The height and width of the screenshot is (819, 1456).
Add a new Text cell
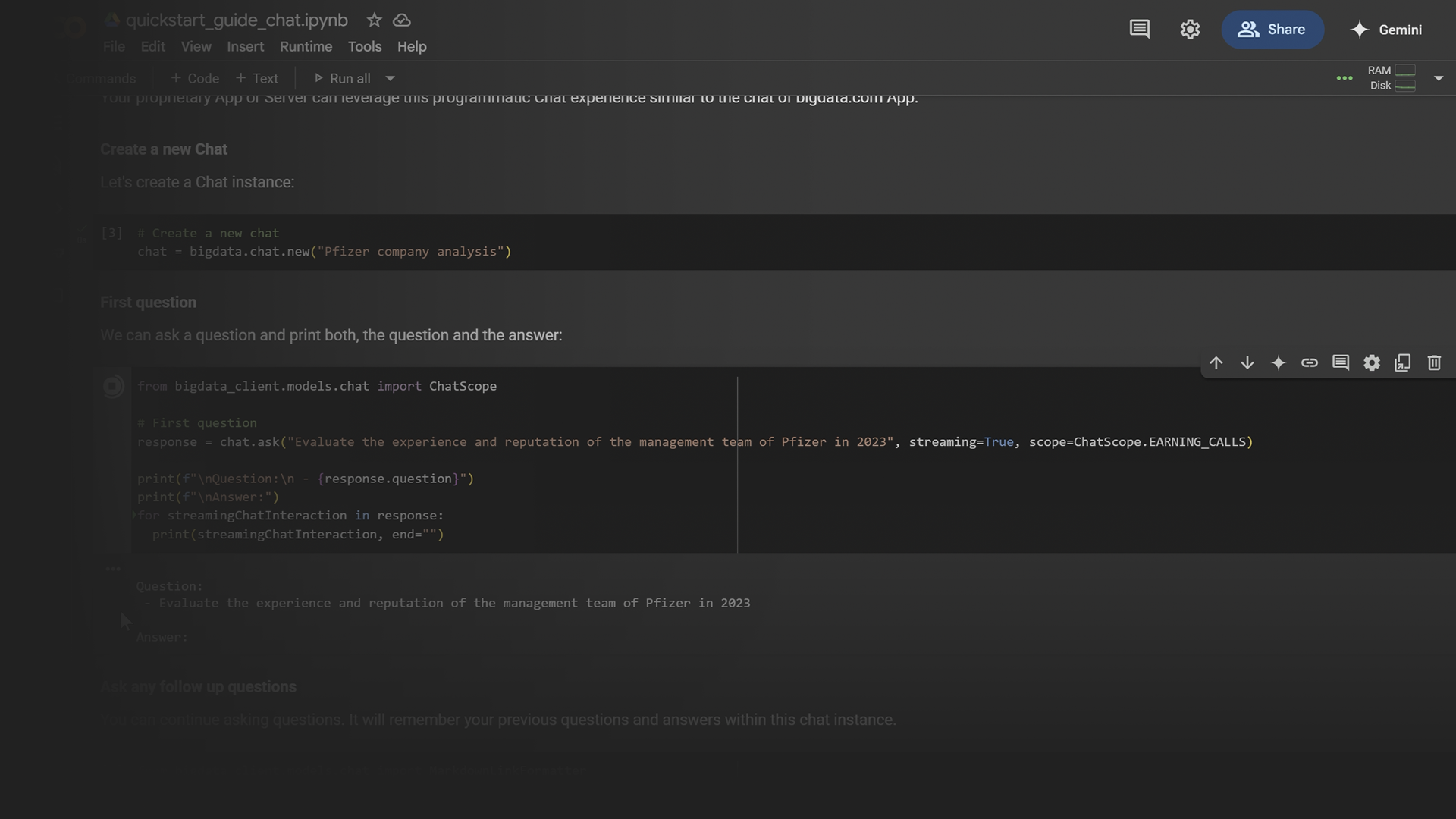pyautogui.click(x=256, y=78)
